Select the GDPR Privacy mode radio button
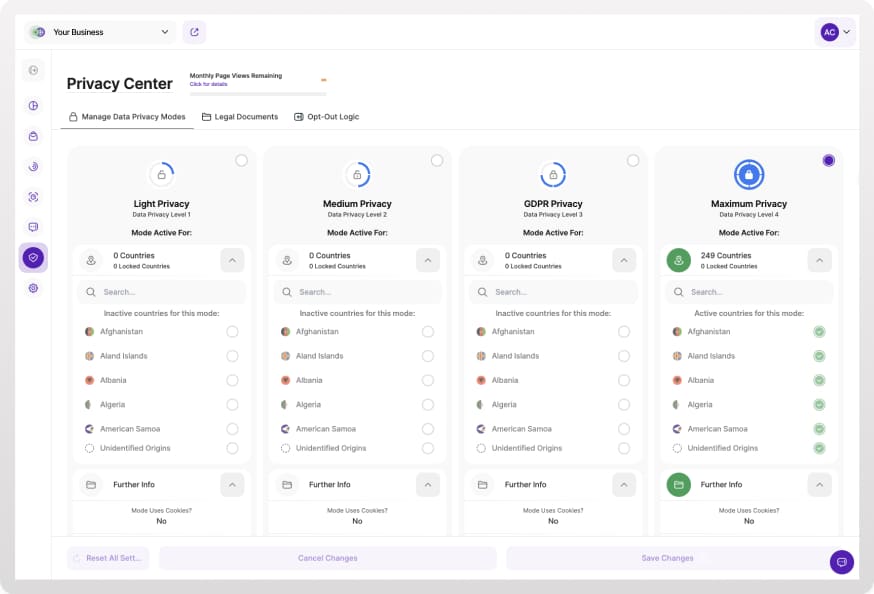The image size is (874, 594). click(633, 161)
